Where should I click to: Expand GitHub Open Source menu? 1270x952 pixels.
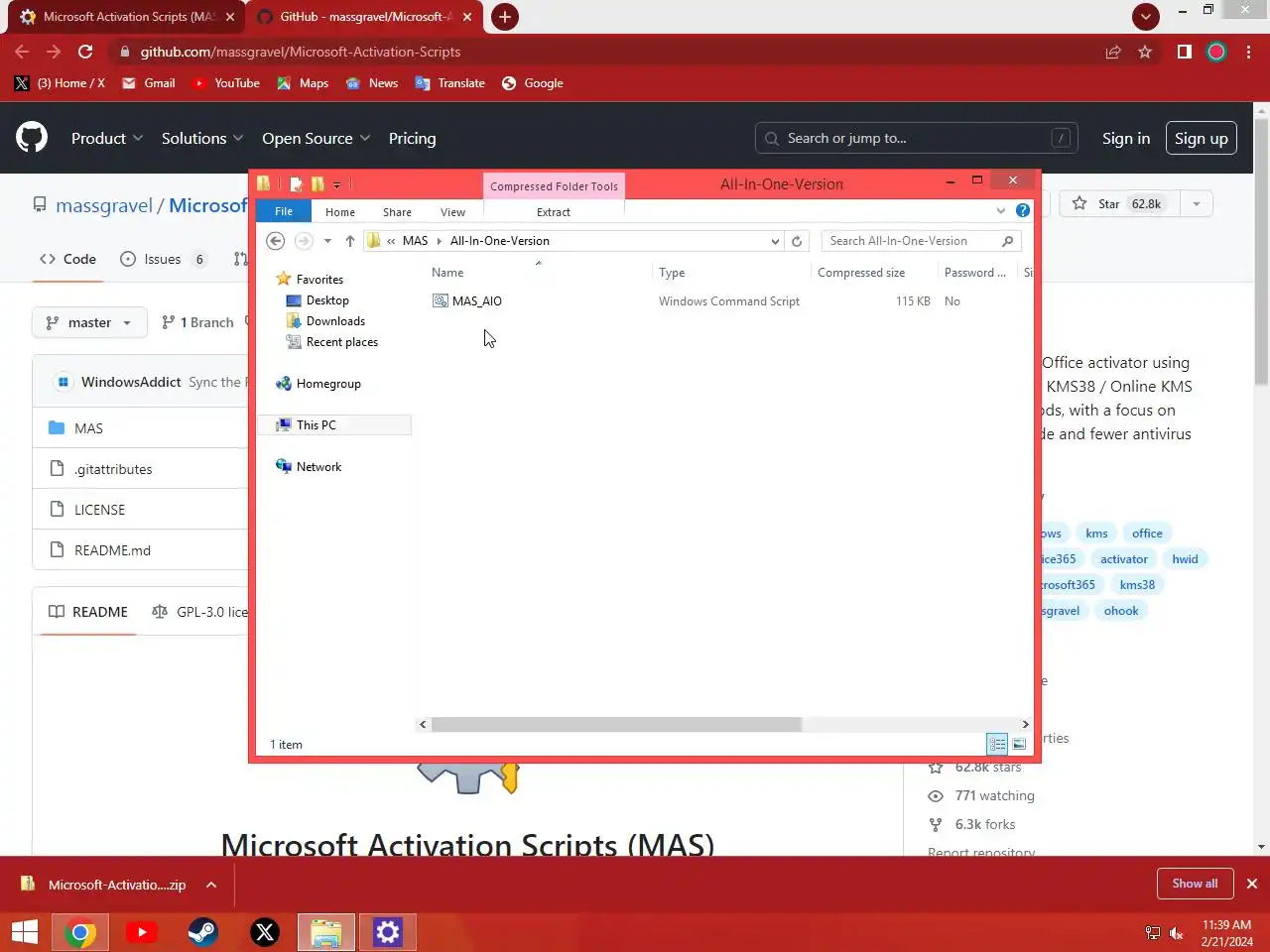[316, 139]
